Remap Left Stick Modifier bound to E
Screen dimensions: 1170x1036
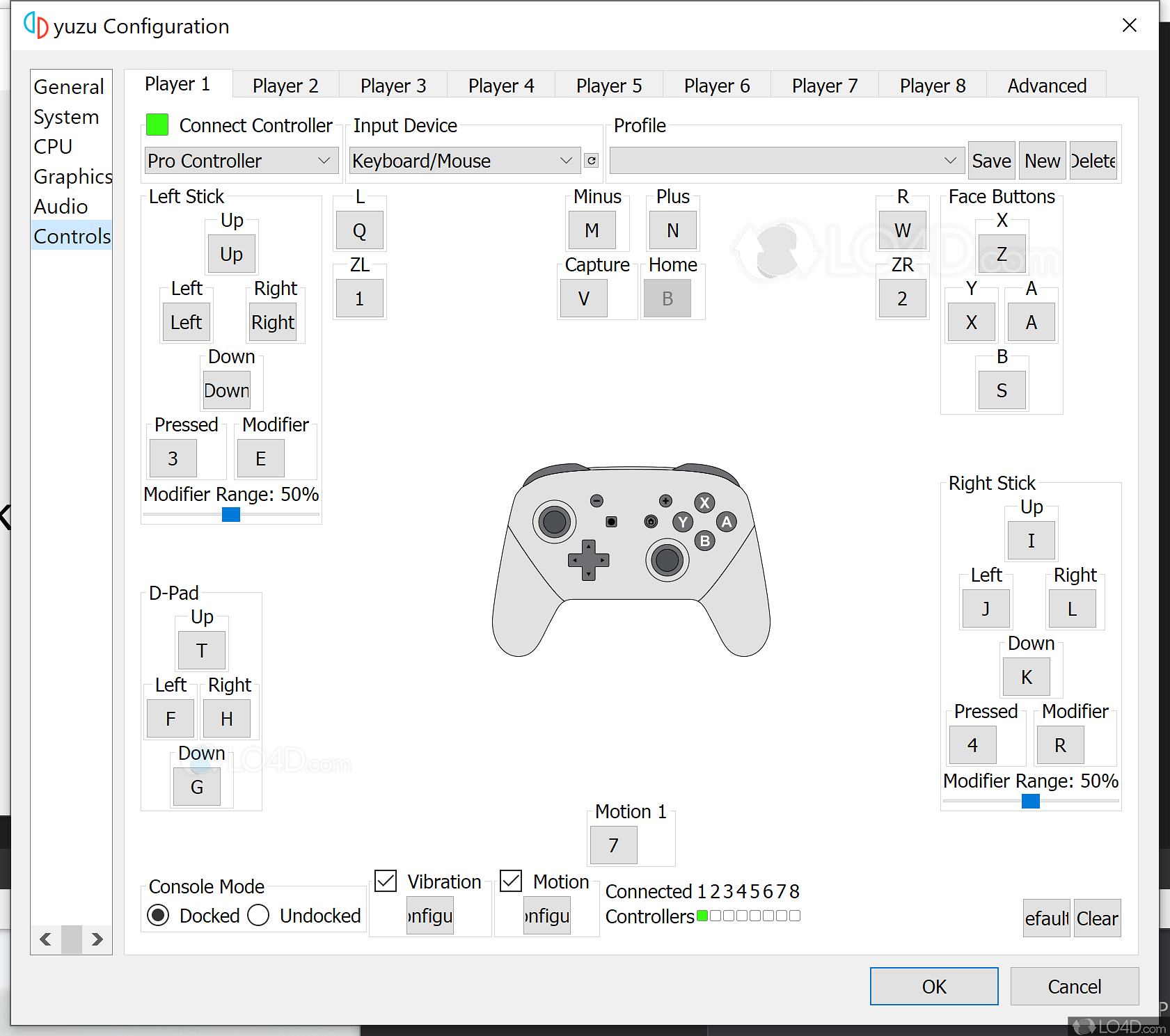[261, 459]
